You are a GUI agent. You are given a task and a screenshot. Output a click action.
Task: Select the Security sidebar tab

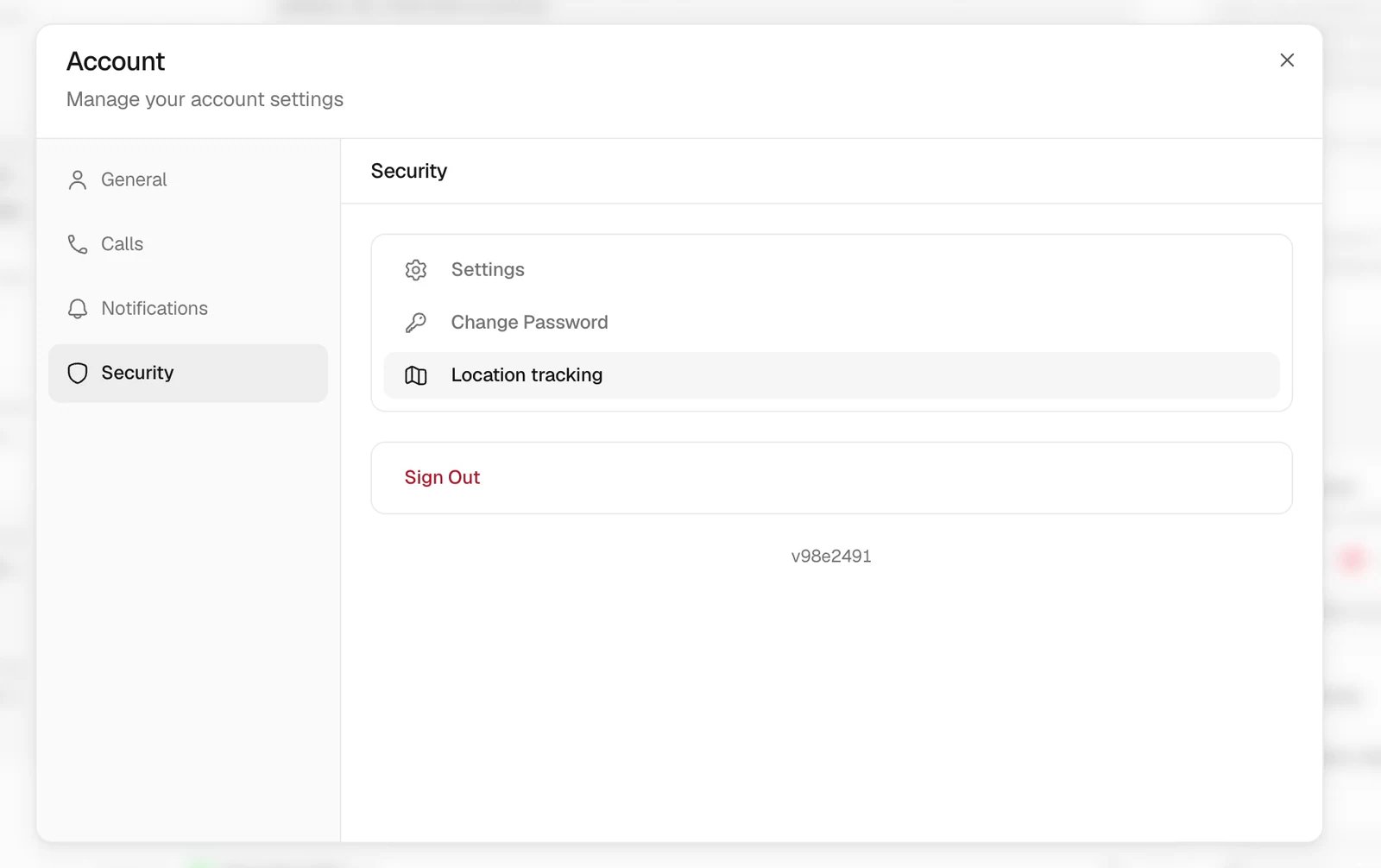coord(188,373)
